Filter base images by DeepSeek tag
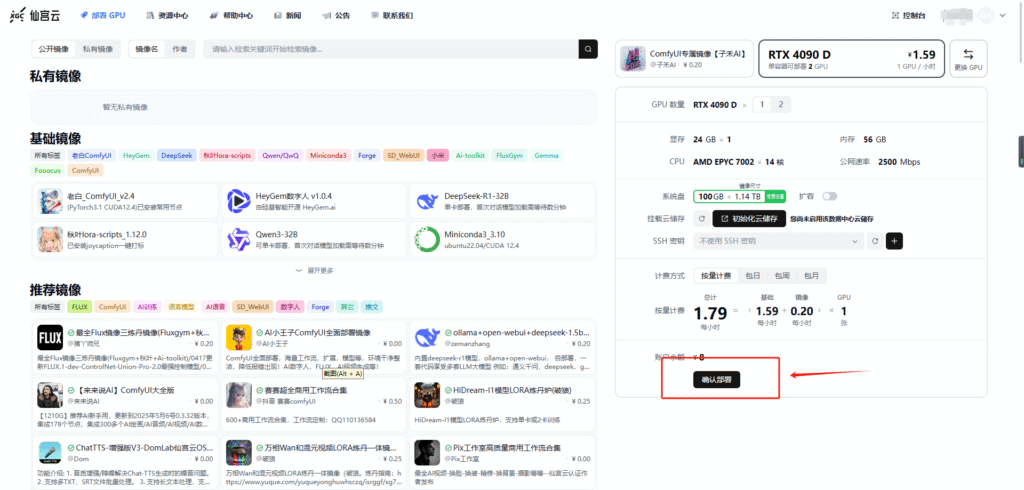1024x490 pixels. click(x=177, y=155)
